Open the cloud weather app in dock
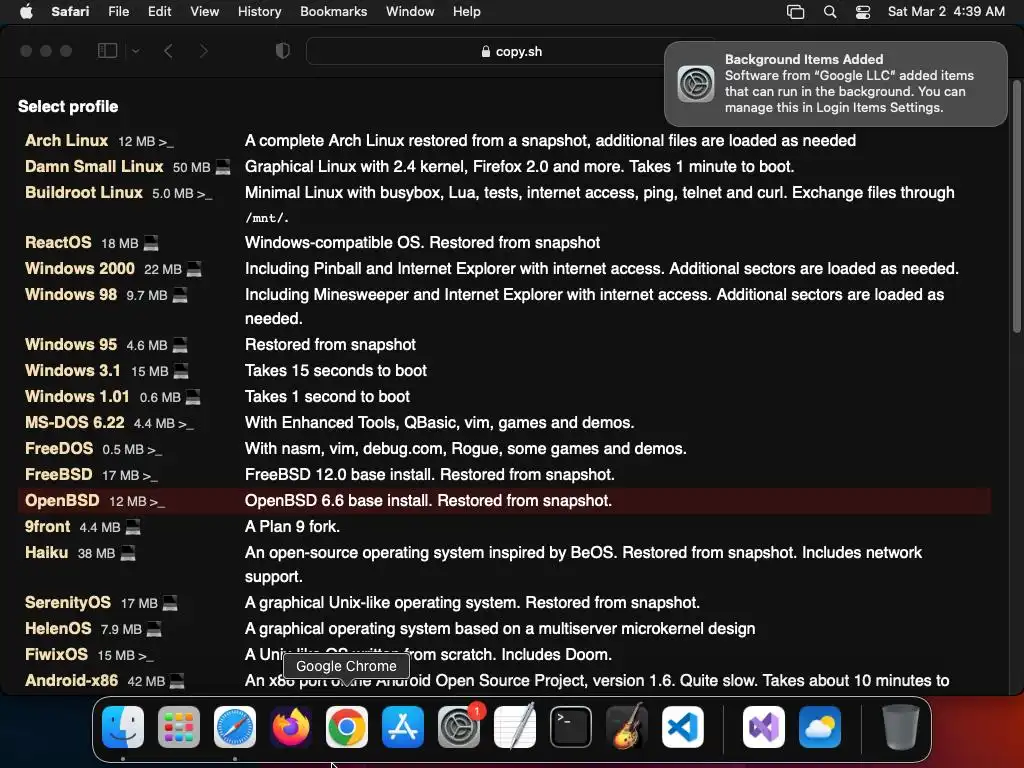 point(820,727)
